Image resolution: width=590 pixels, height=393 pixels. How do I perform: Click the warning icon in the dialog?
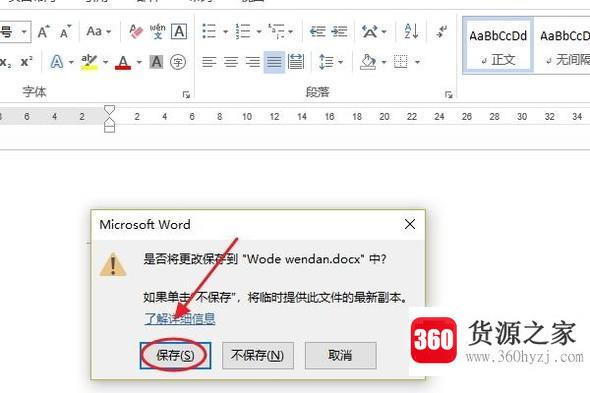[113, 265]
